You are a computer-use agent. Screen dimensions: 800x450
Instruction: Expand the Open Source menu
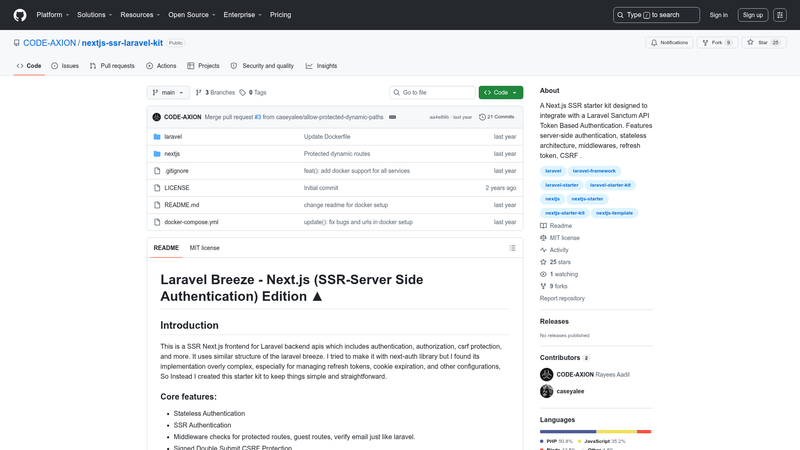pyautogui.click(x=192, y=15)
